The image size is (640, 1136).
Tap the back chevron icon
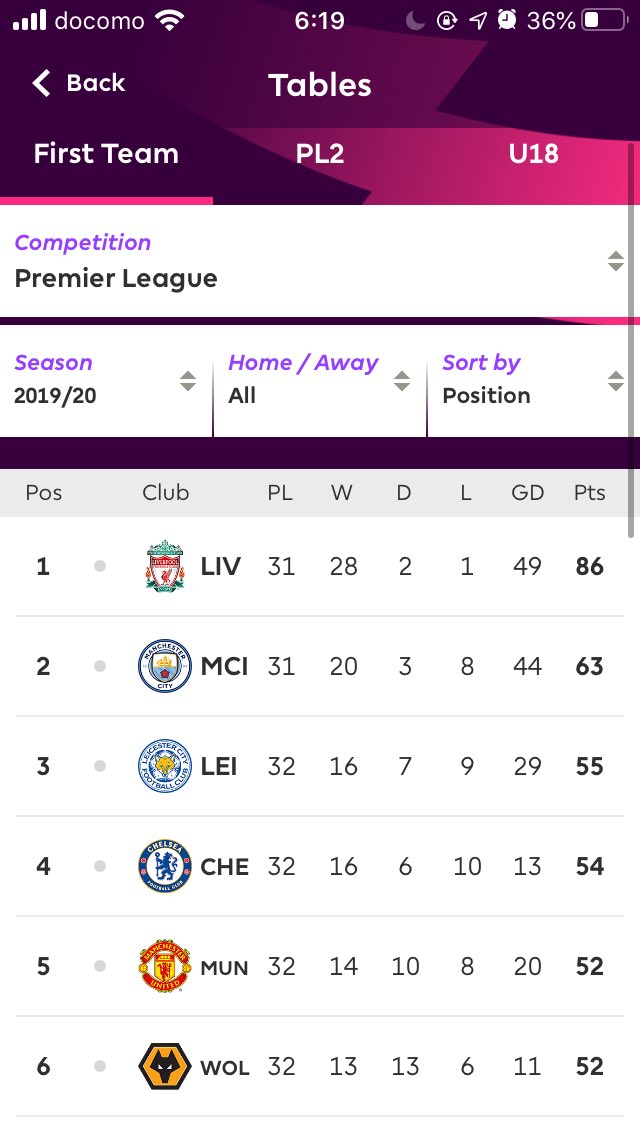(41, 83)
